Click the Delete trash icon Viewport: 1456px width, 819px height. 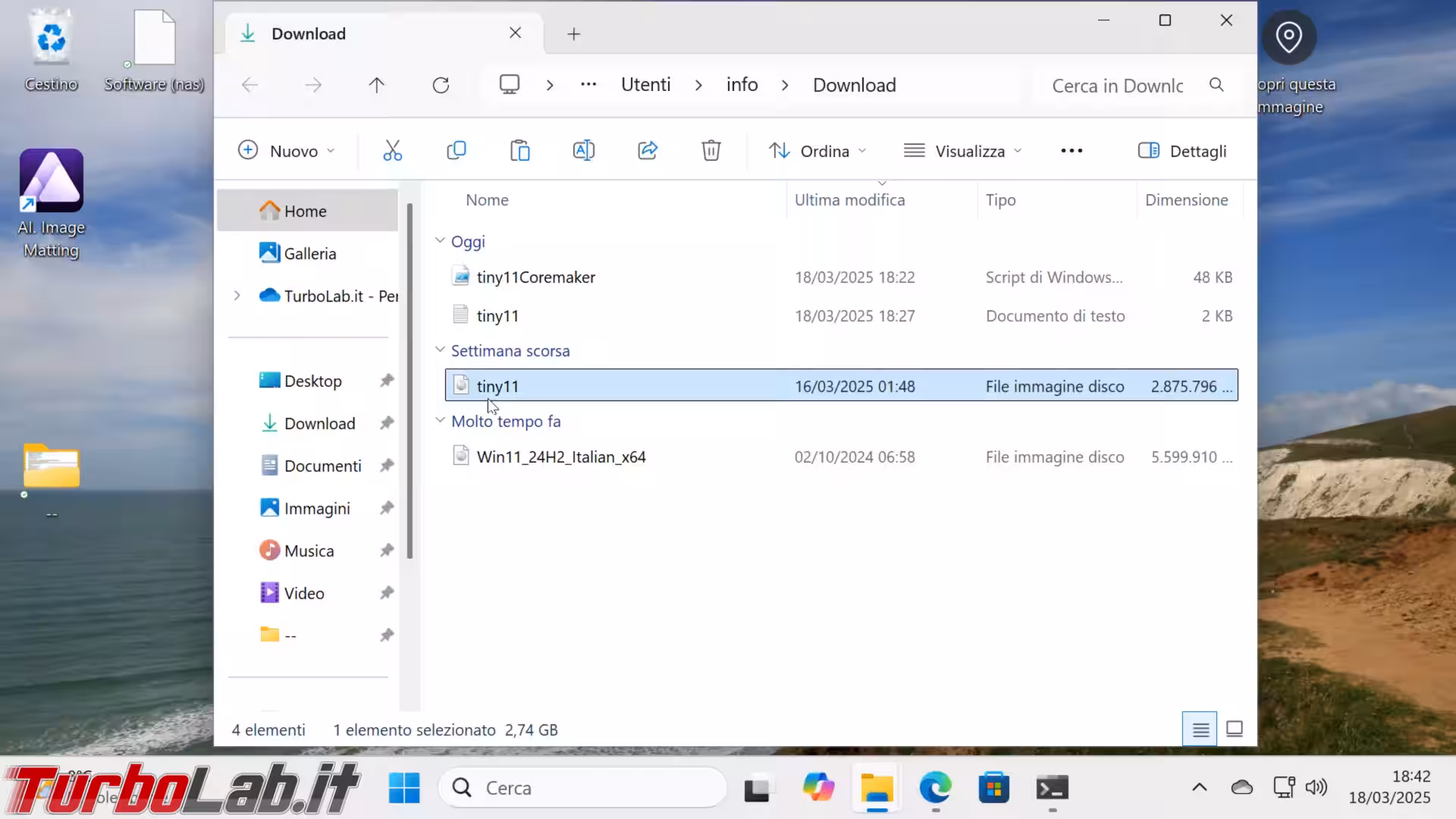(x=711, y=151)
